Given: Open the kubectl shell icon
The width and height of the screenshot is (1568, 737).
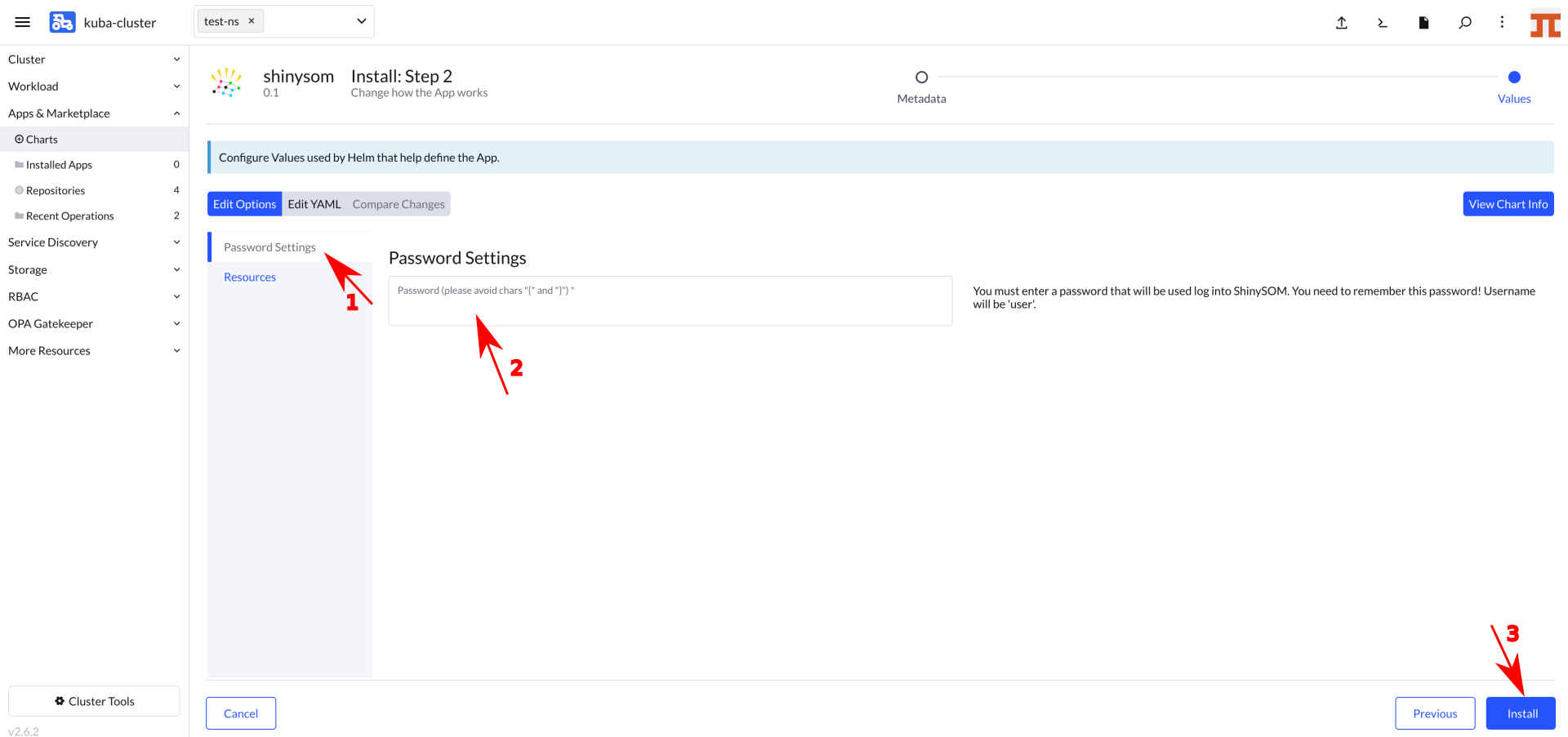Looking at the screenshot, I should pyautogui.click(x=1382, y=23).
